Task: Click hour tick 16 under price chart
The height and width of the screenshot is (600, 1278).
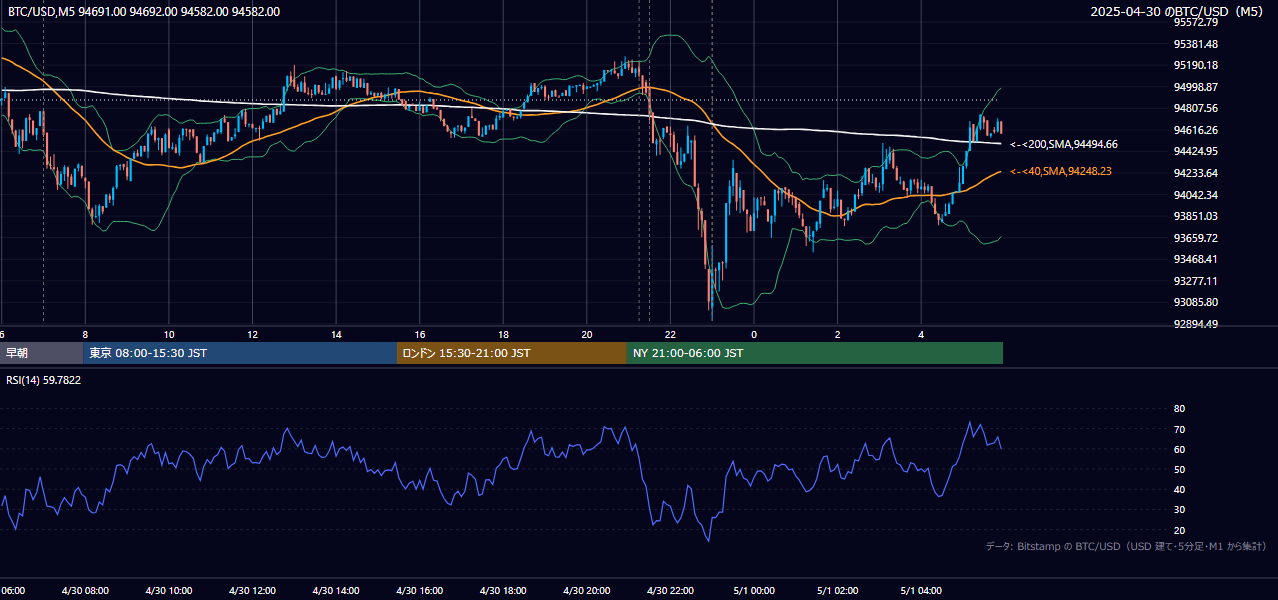Action: (420, 334)
